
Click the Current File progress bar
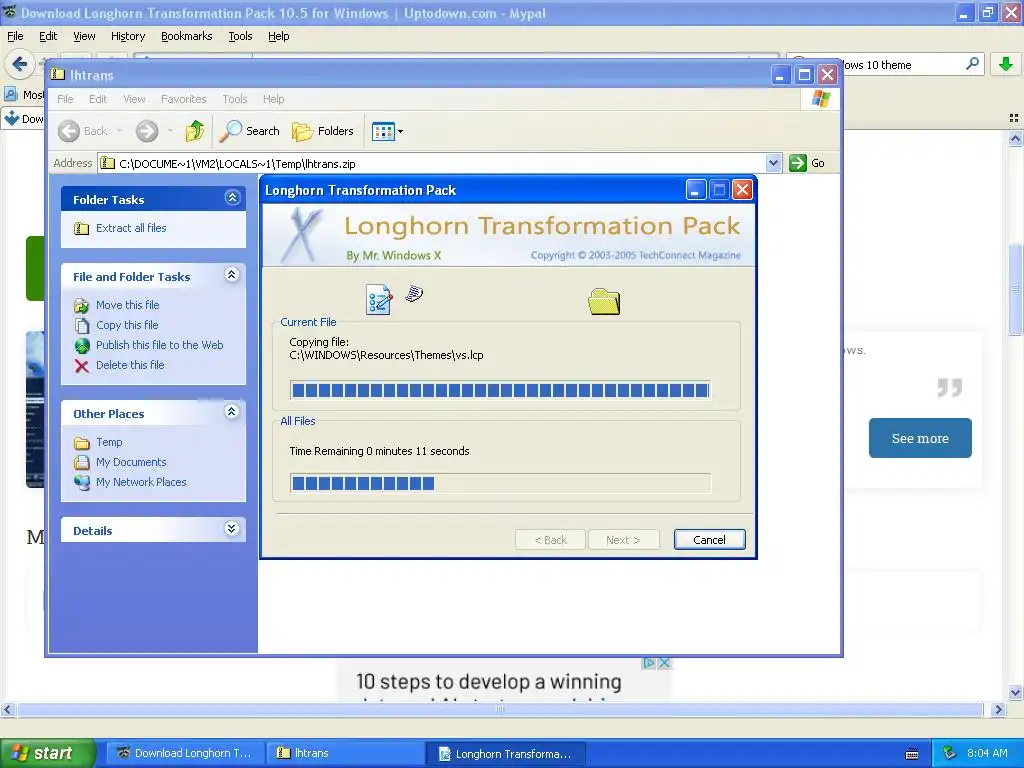point(500,391)
